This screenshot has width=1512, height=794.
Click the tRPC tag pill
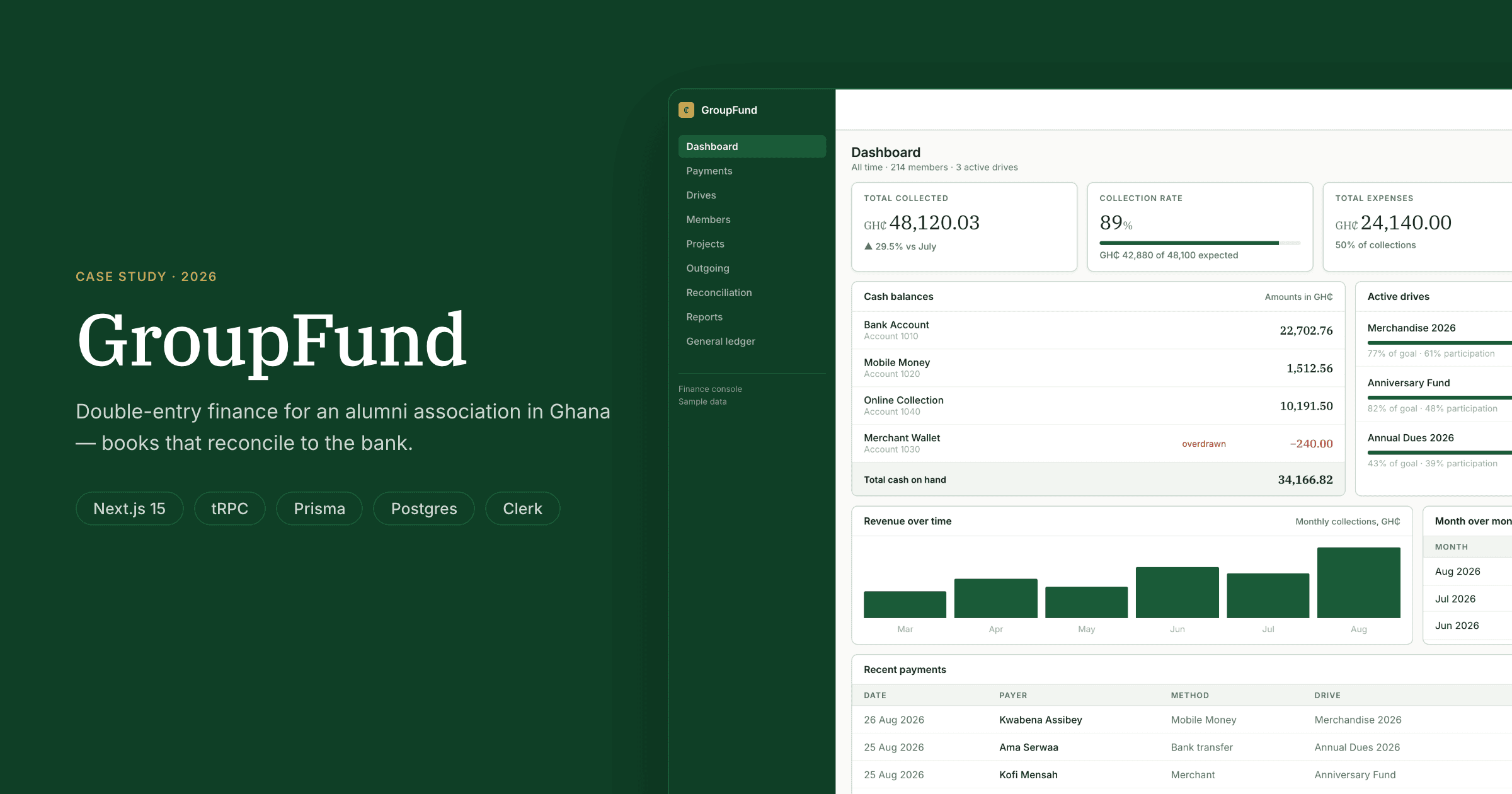[230, 509]
